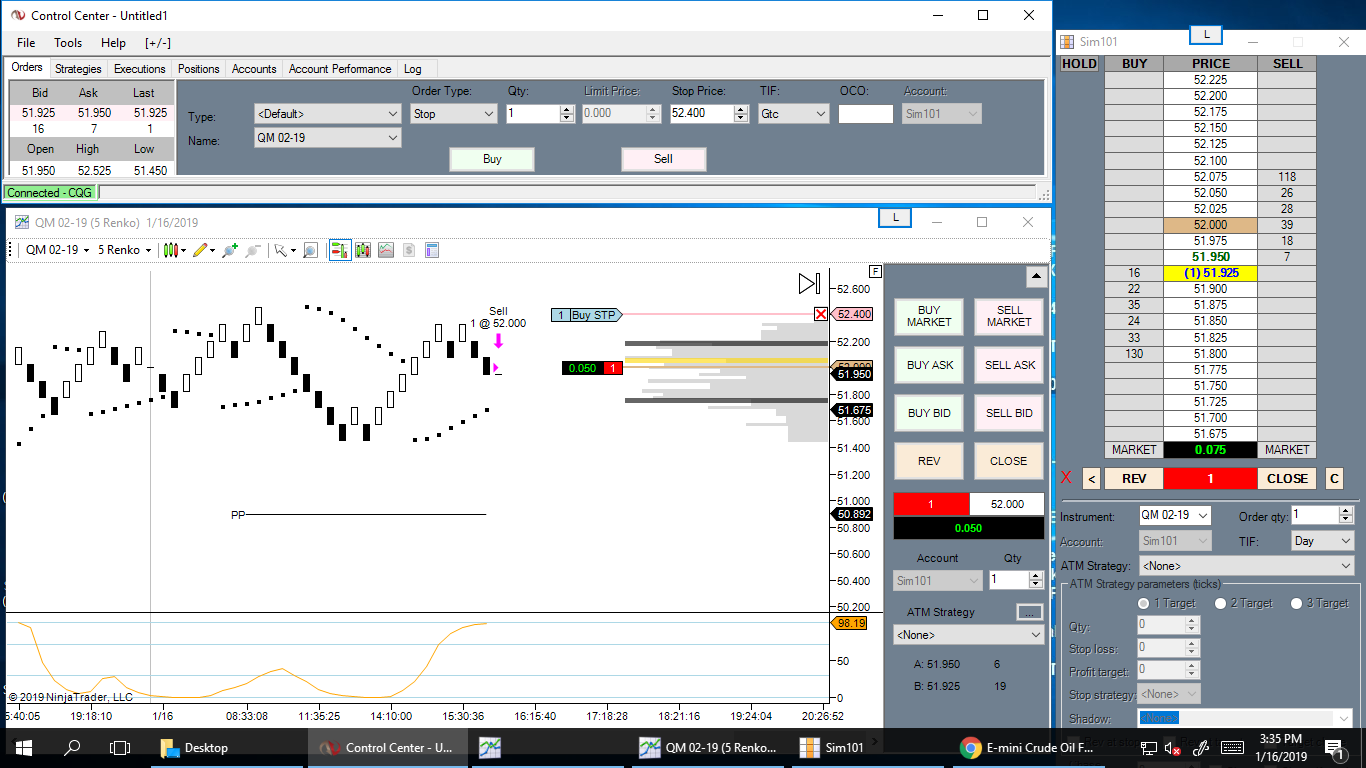The image size is (1366, 768).
Task: Click the C button in Sim101 window
Action: (x=1334, y=479)
